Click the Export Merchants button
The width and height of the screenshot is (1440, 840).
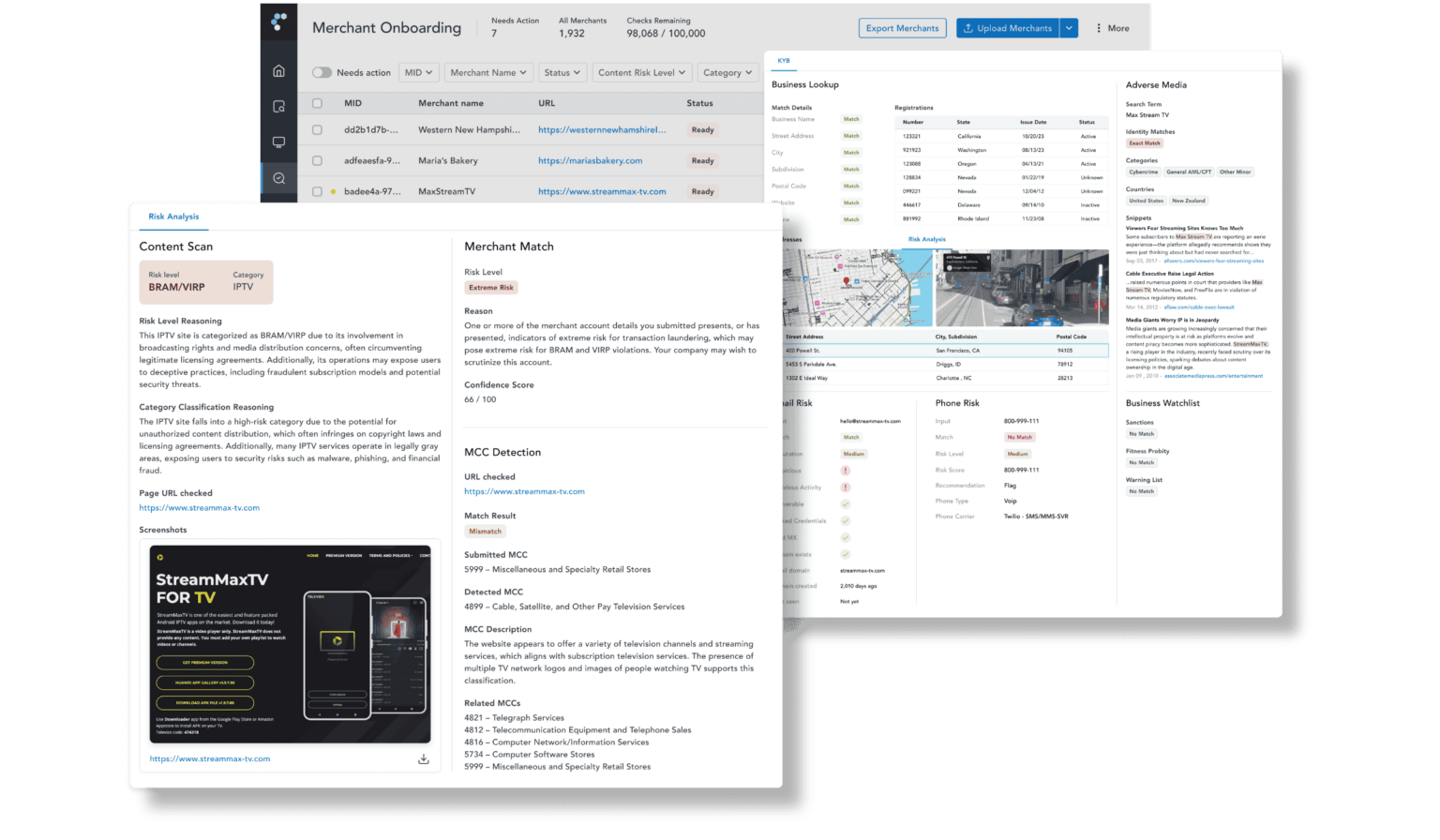tap(902, 27)
